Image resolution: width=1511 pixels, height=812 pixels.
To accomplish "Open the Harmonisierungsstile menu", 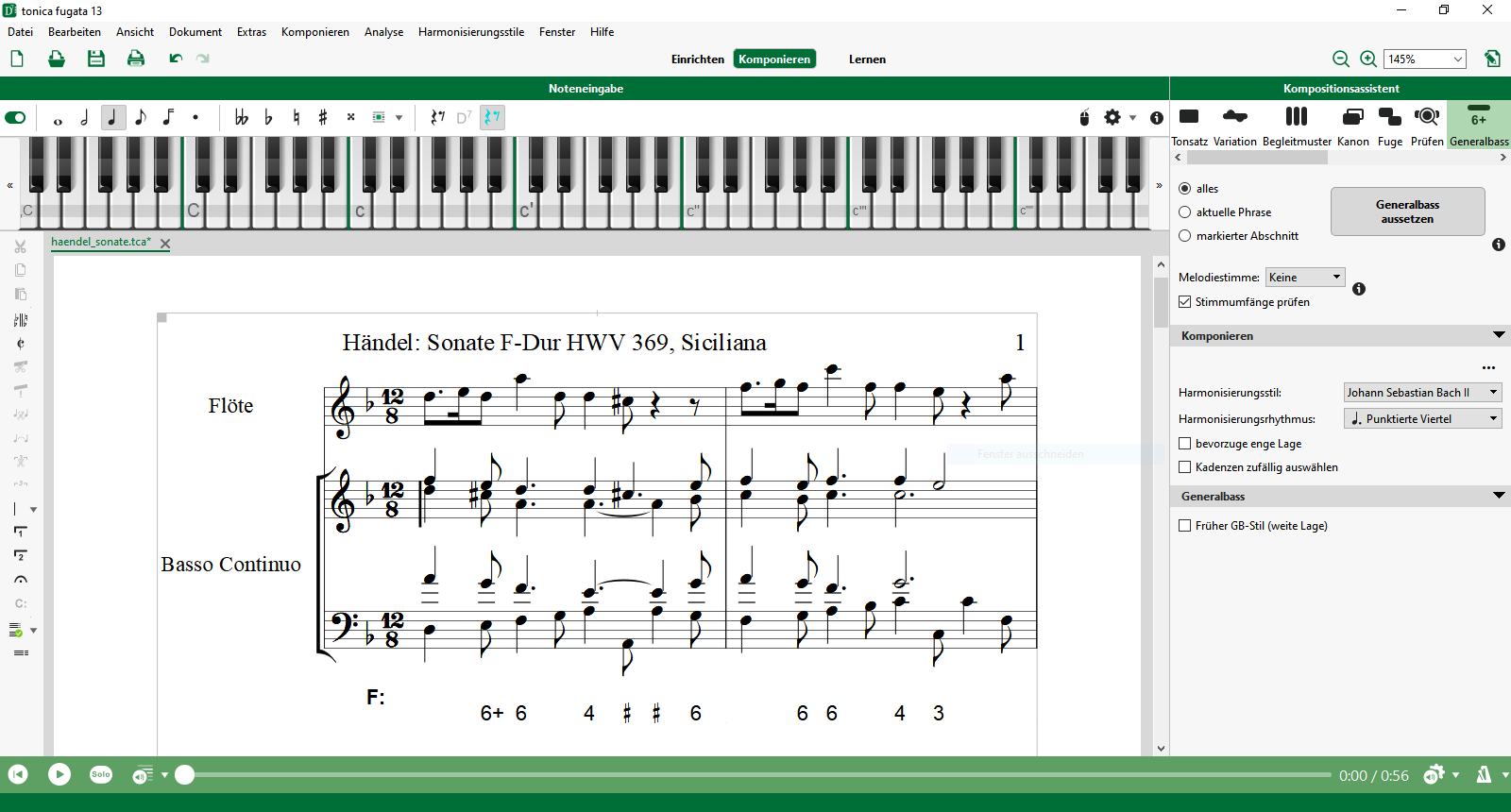I will [471, 32].
